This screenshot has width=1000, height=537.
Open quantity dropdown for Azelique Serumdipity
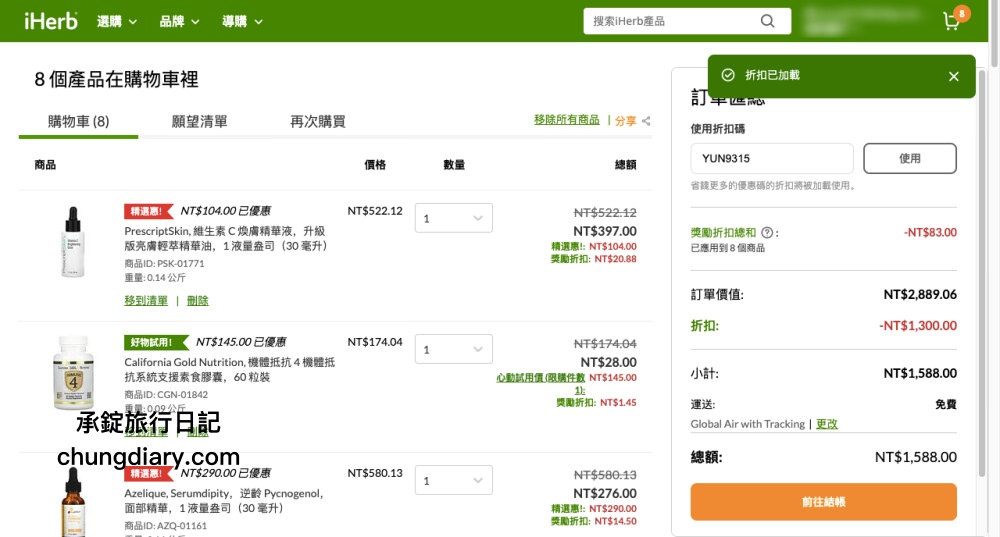pyautogui.click(x=453, y=480)
